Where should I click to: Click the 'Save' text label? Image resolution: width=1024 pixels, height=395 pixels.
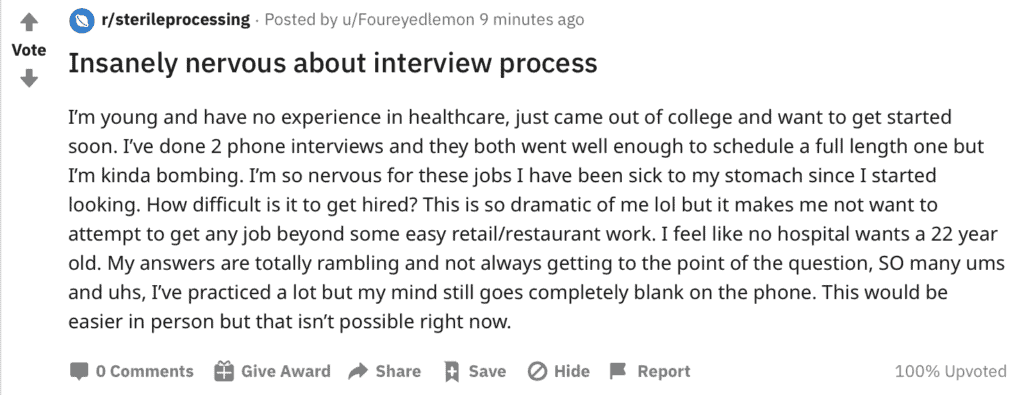pos(487,371)
